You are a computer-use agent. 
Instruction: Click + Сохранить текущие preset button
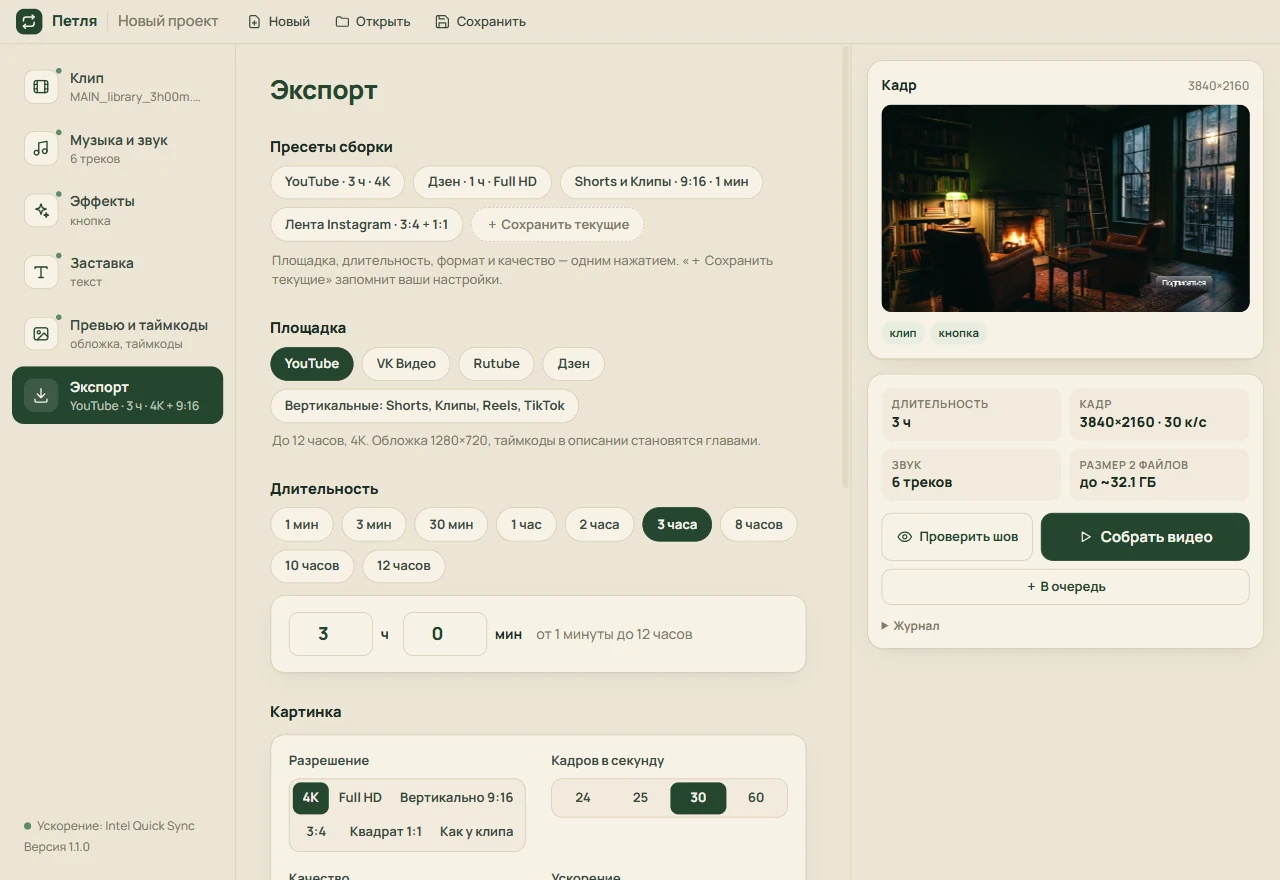point(558,224)
